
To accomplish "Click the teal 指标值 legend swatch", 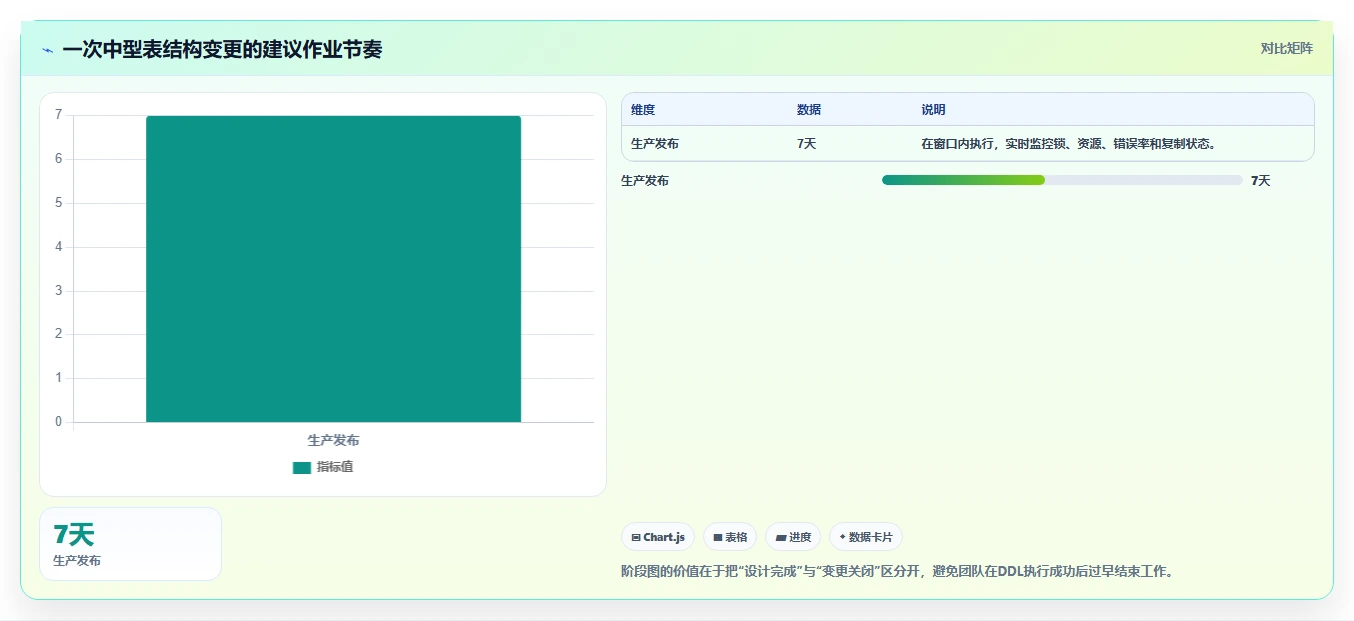I will click(x=301, y=468).
